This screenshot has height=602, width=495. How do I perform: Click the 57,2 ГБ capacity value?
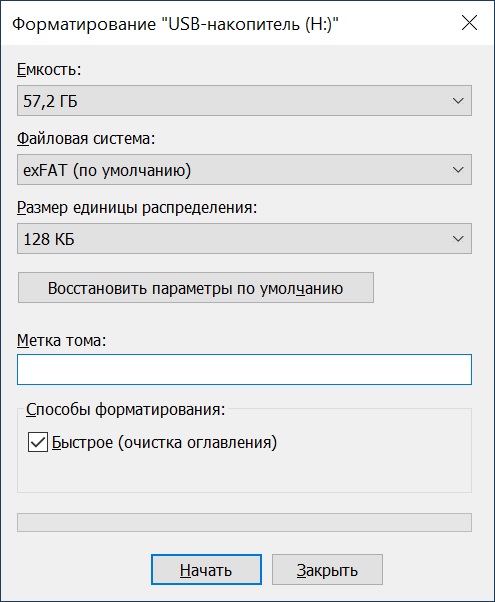pyautogui.click(x=50, y=101)
